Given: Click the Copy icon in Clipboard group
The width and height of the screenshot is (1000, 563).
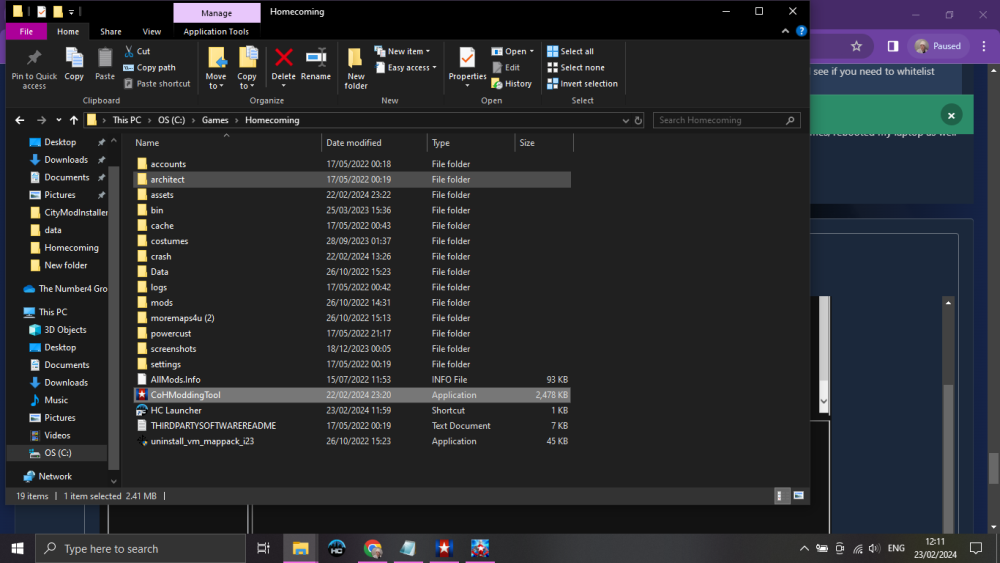Looking at the screenshot, I should (x=74, y=62).
